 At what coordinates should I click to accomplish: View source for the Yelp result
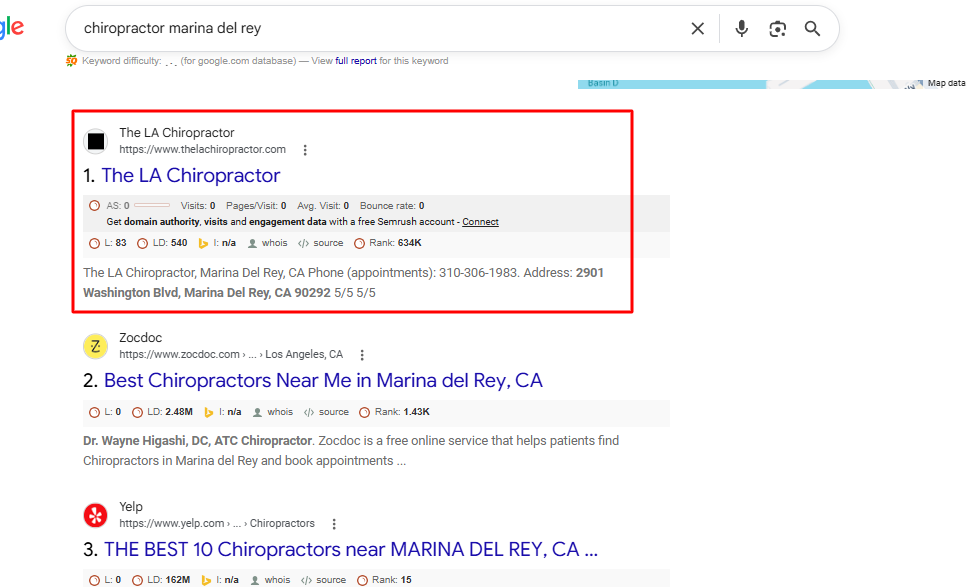tap(323, 580)
